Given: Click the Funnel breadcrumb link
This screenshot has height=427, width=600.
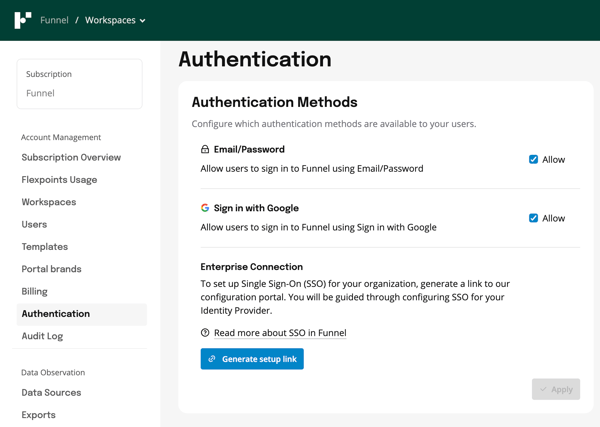Looking at the screenshot, I should click(54, 20).
